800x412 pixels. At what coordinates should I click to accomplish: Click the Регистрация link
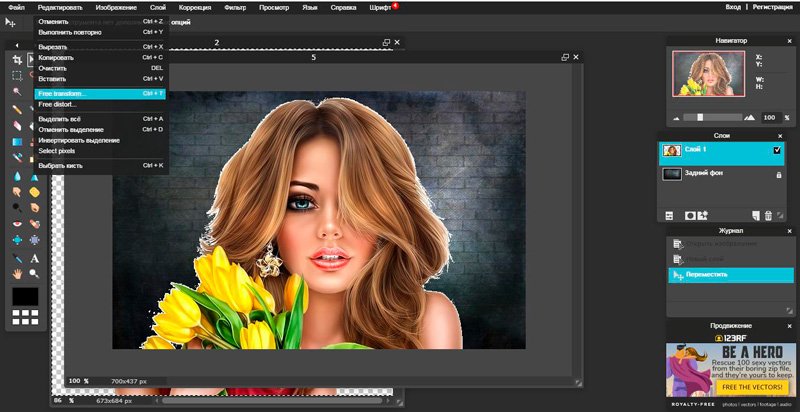coord(772,6)
